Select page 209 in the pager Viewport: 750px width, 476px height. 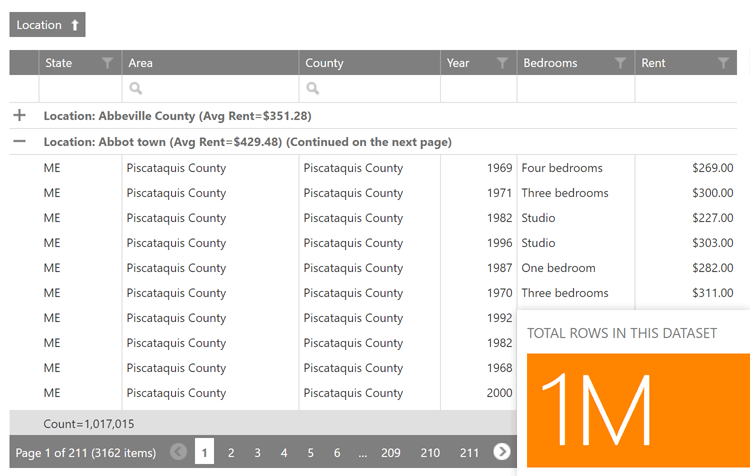click(x=391, y=453)
